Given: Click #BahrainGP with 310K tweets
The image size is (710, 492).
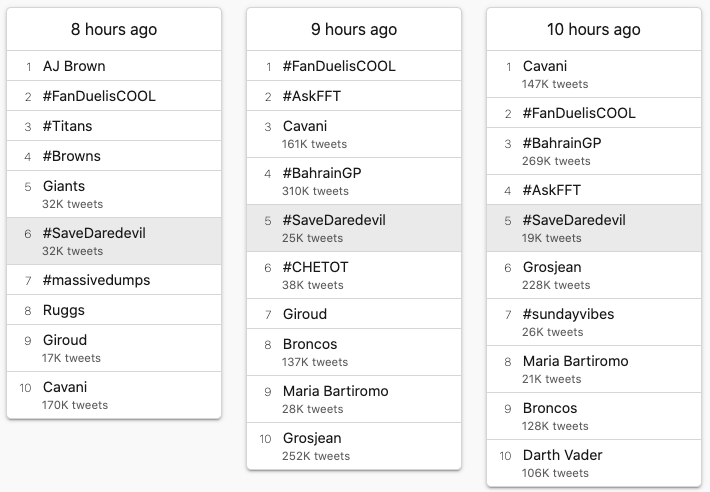Looking at the screenshot, I should [x=354, y=181].
